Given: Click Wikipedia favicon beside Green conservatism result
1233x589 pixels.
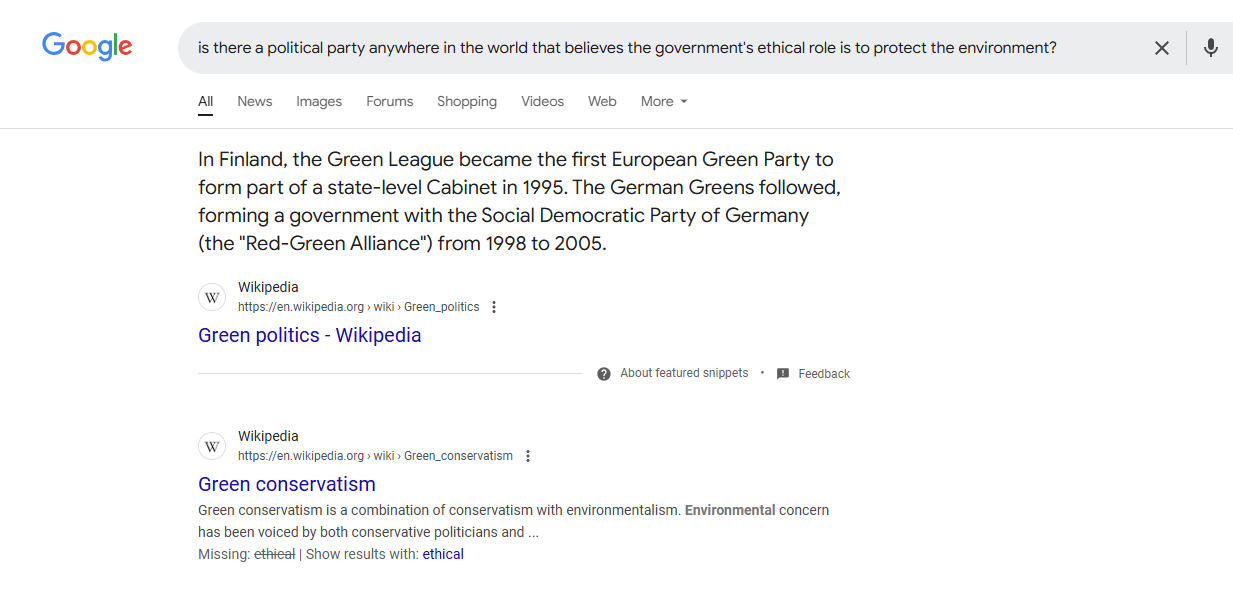Looking at the screenshot, I should [212, 446].
